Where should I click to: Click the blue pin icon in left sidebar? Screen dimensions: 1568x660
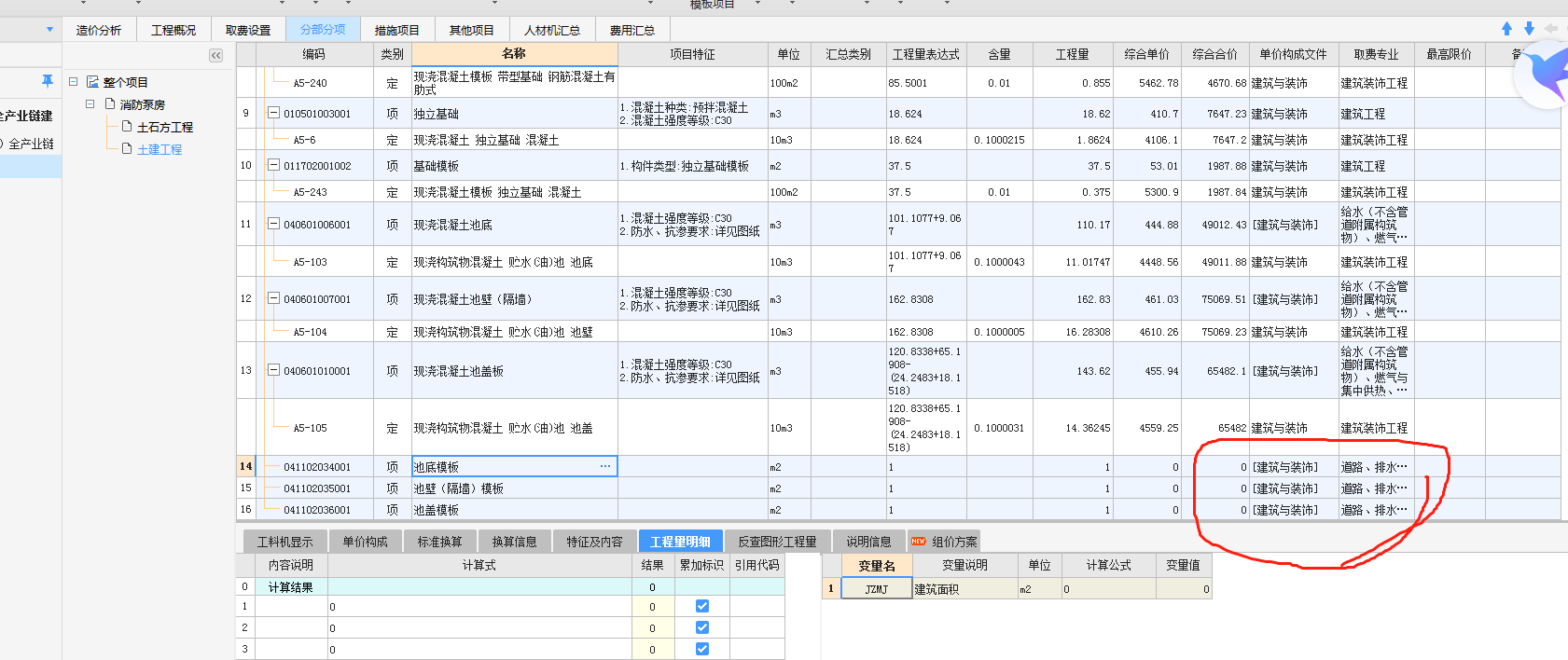coord(47,82)
